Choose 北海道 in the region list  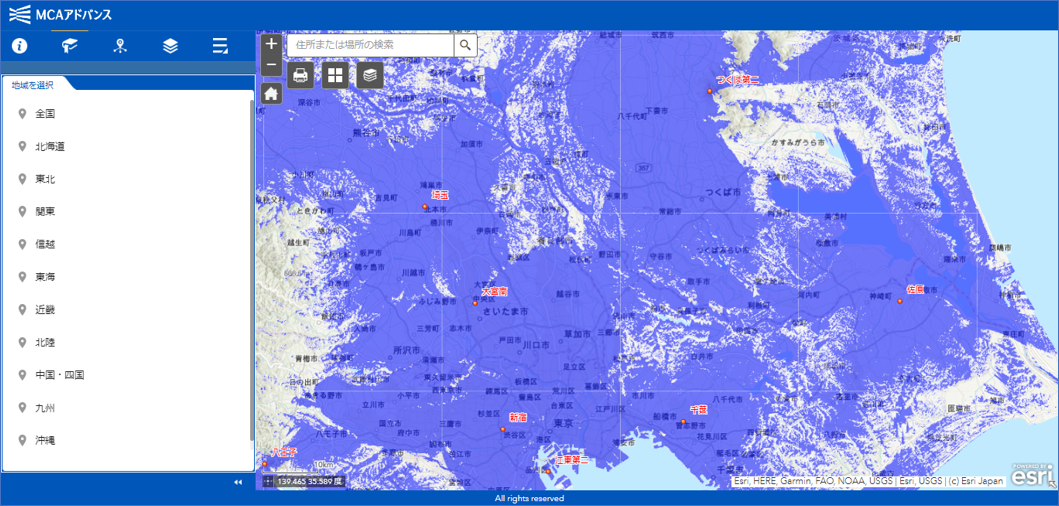[x=49, y=147]
